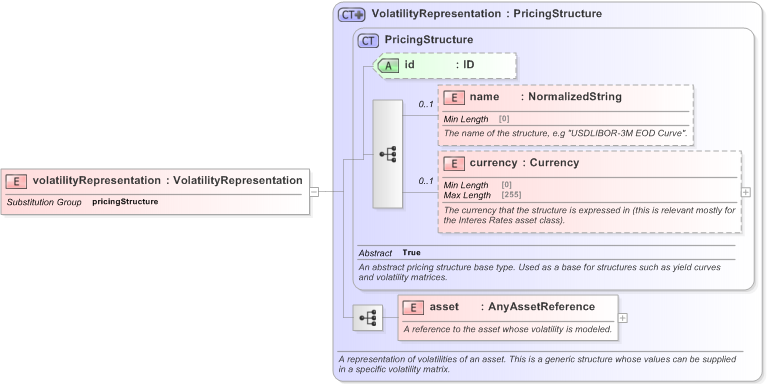This screenshot has height=384, width=767.
Task: Click the E icon of name element
Action: click(x=454, y=98)
